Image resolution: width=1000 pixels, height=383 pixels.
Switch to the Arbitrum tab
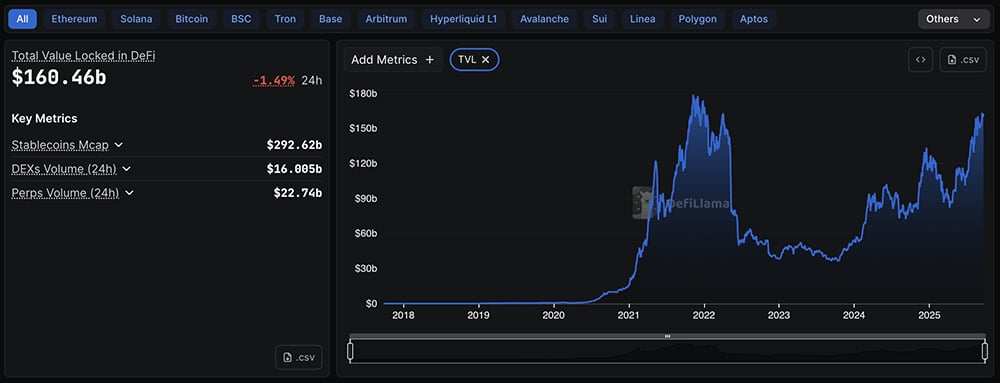tap(386, 19)
